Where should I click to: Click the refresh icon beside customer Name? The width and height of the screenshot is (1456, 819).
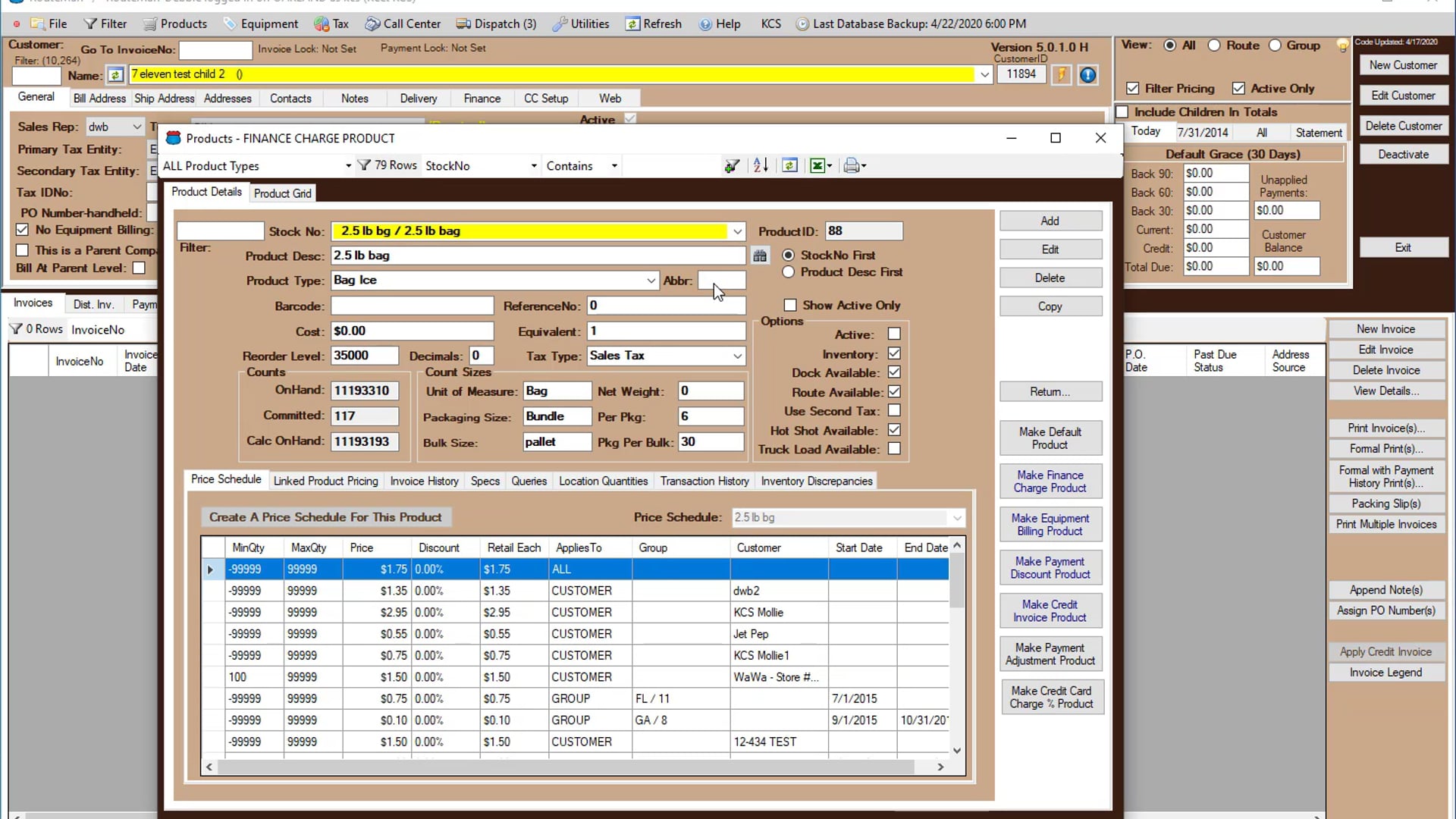pos(115,75)
